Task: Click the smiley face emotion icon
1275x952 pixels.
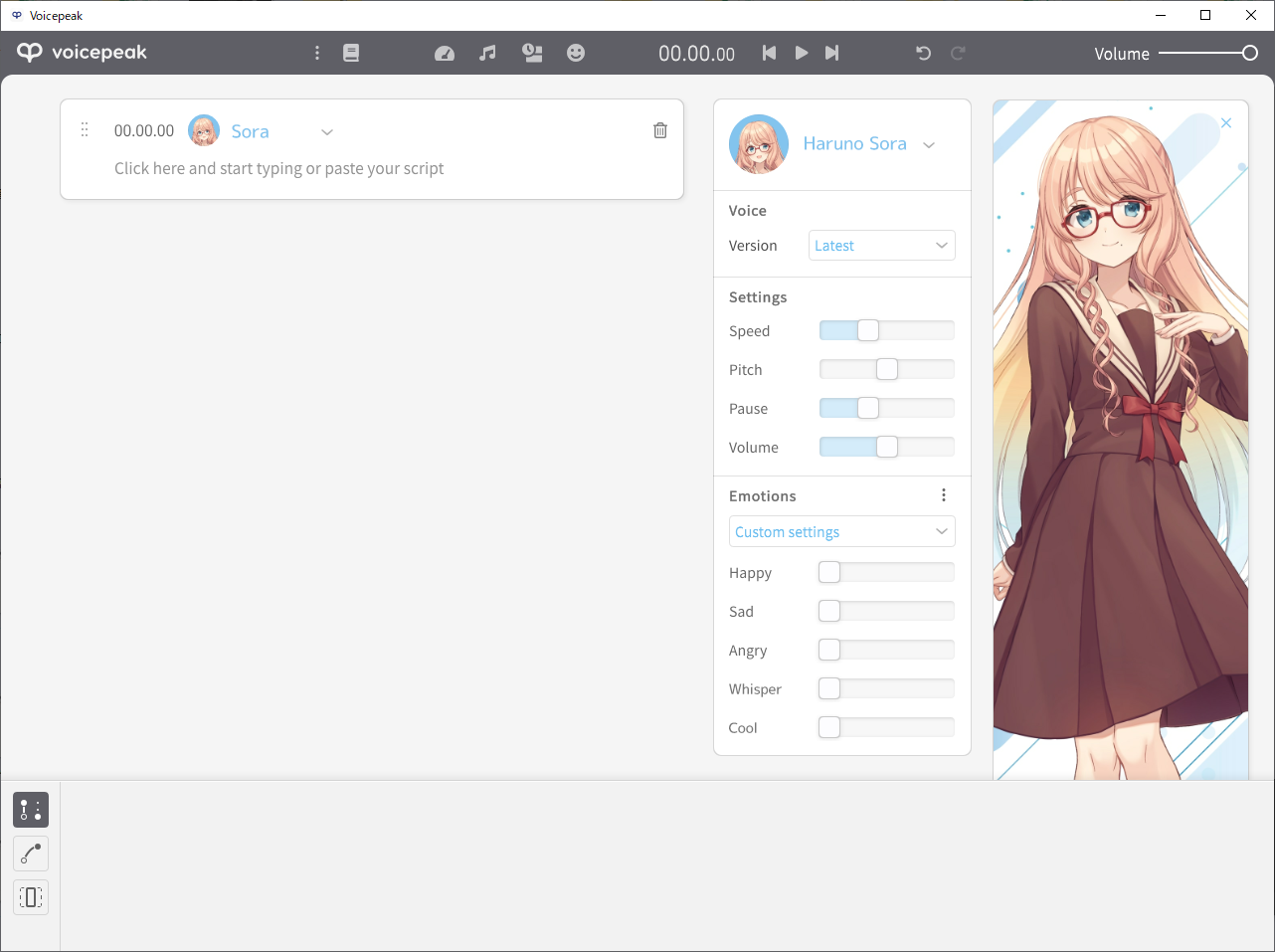Action: click(576, 53)
